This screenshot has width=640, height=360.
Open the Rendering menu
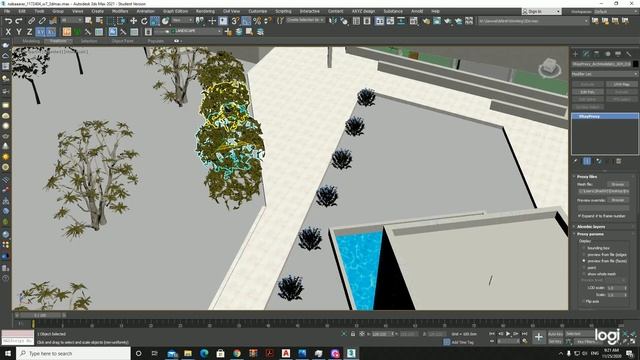(205, 11)
